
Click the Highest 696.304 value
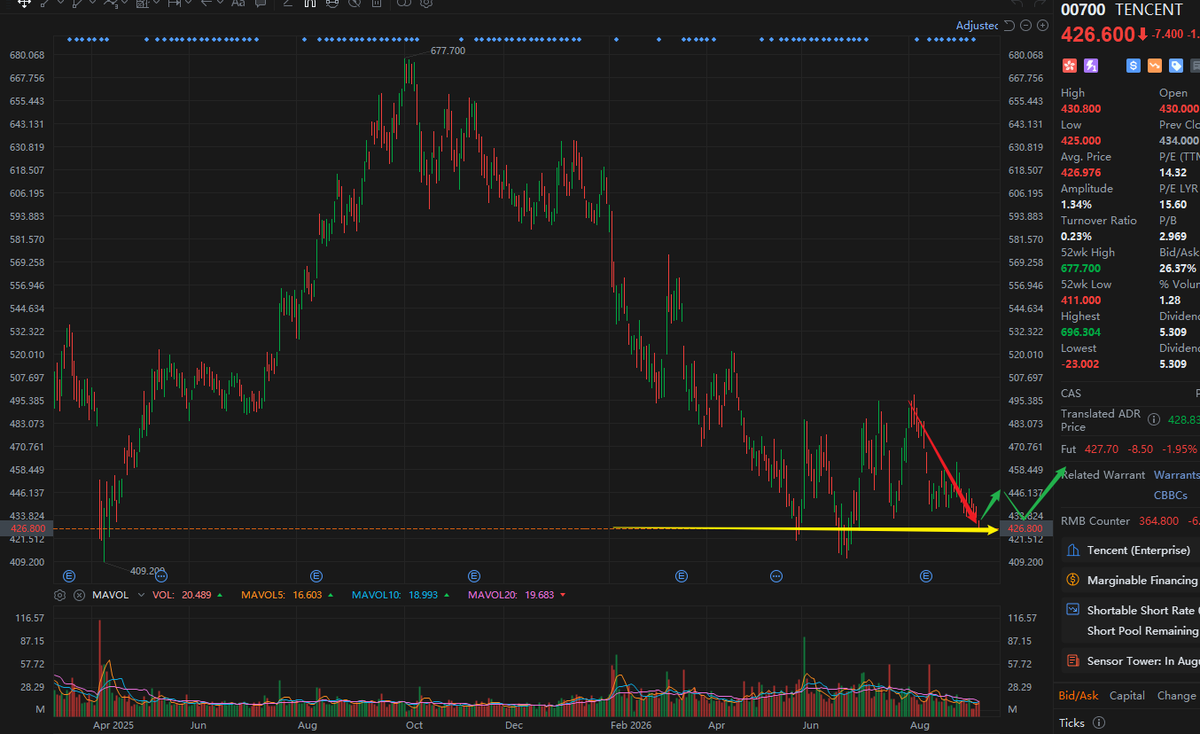point(1081,332)
